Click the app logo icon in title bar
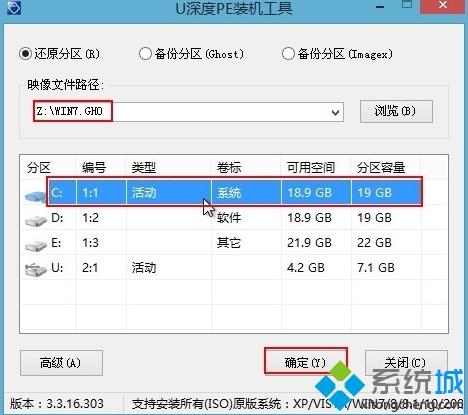The height and width of the screenshot is (415, 468). click(x=14, y=7)
